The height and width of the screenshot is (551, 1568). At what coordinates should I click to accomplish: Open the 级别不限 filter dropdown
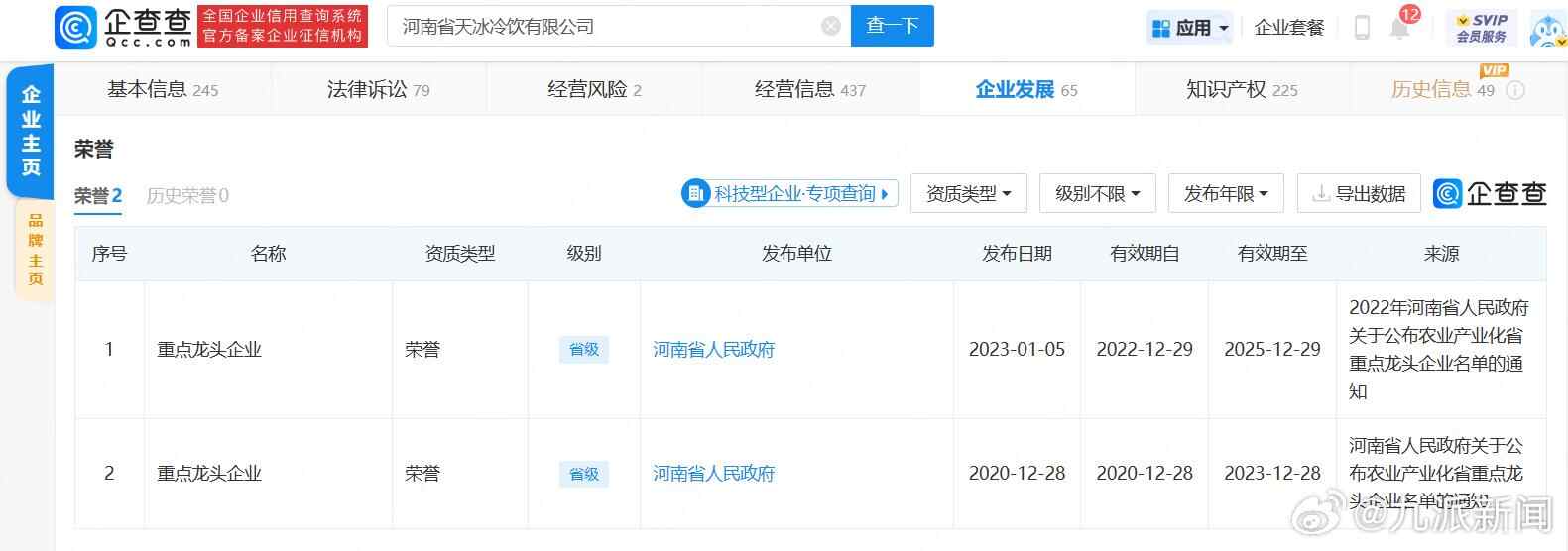point(1097,194)
